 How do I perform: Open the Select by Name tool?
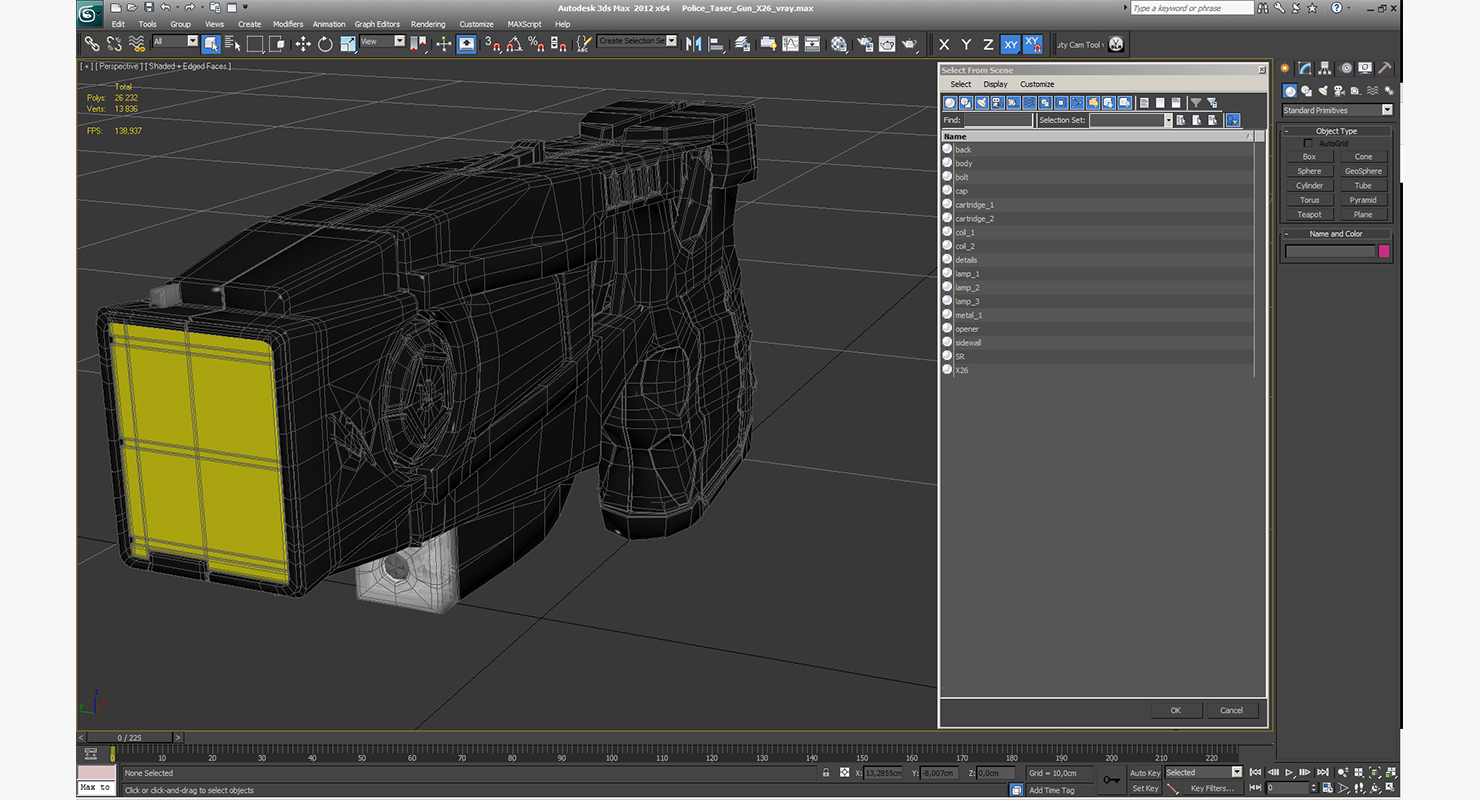pyautogui.click(x=233, y=44)
